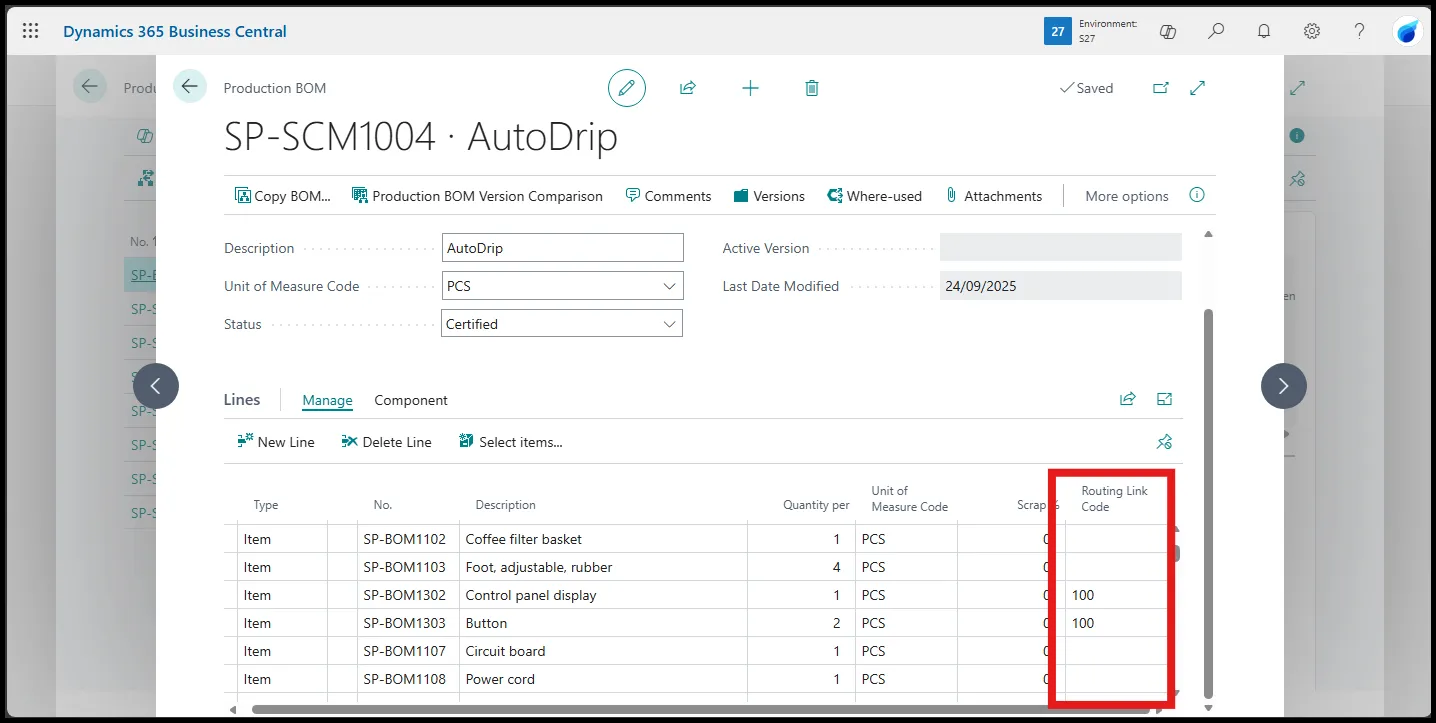This screenshot has width=1436, height=723.
Task: Expand the BOM card to full screen
Action: [x=1198, y=88]
